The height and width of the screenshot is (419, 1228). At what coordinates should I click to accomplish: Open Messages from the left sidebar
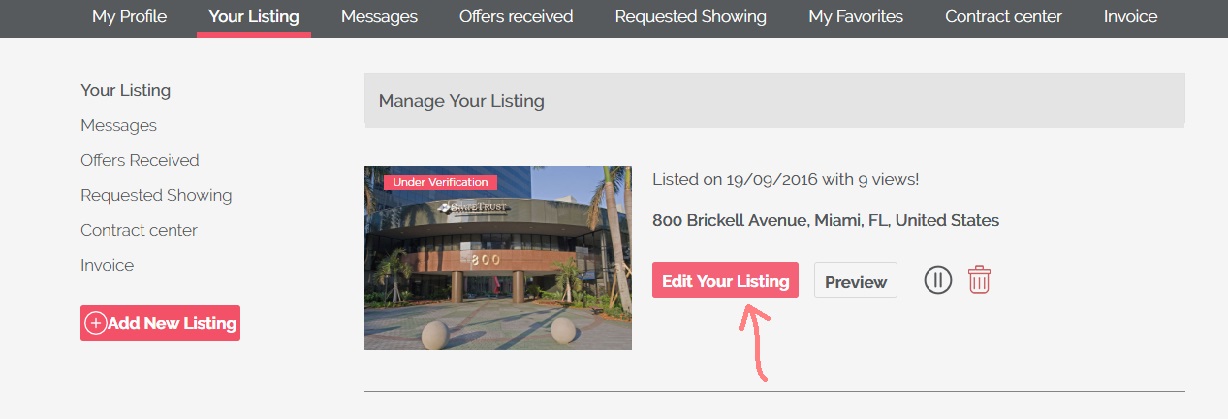tap(119, 125)
